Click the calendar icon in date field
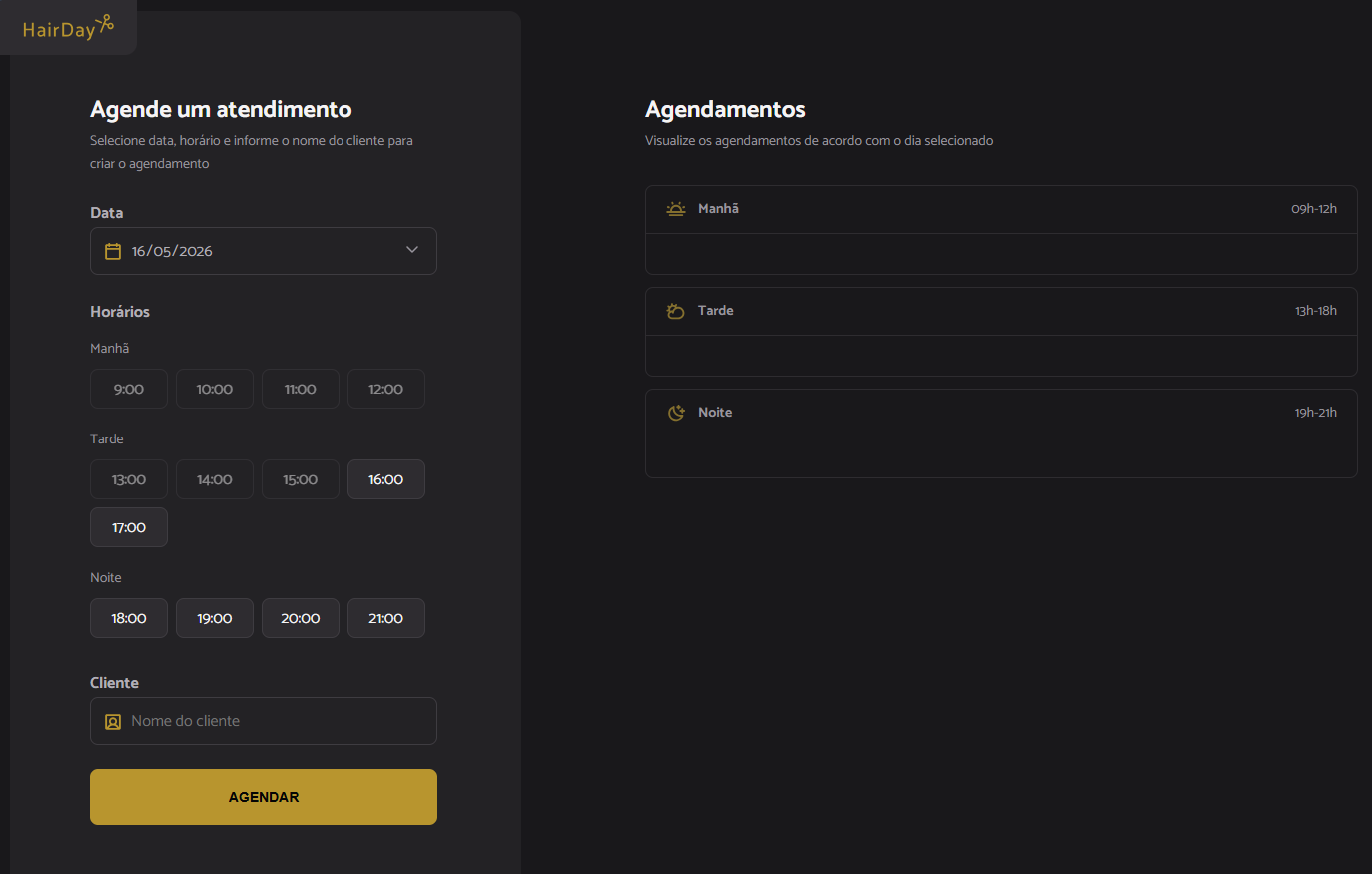 (113, 251)
